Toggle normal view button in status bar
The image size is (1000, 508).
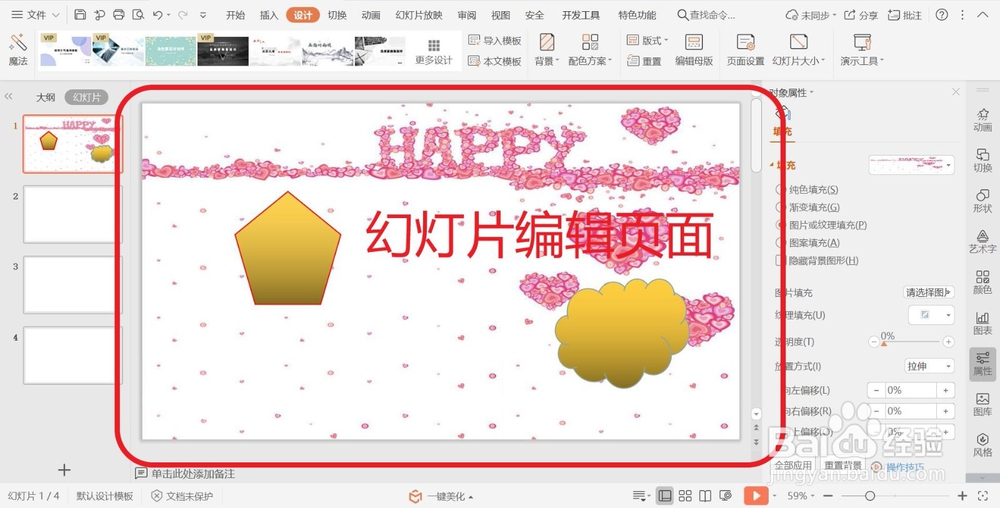[x=665, y=495]
